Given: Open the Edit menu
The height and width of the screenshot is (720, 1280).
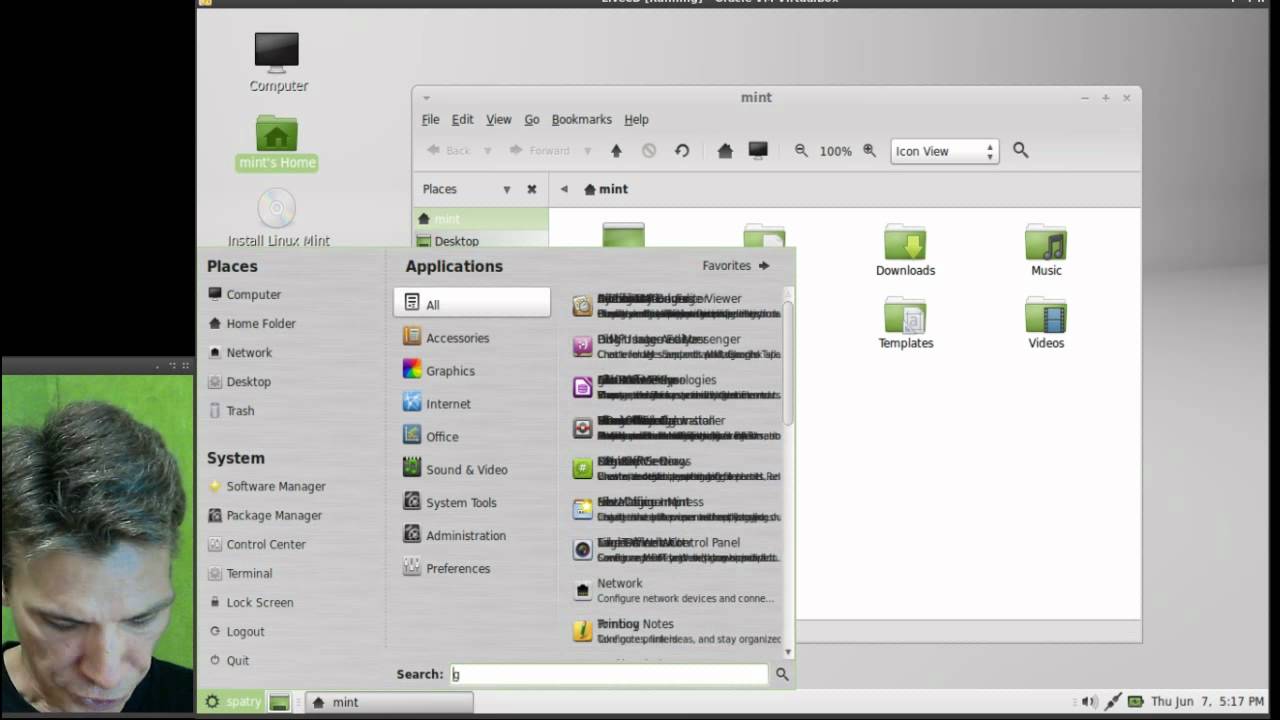Looking at the screenshot, I should (x=462, y=119).
